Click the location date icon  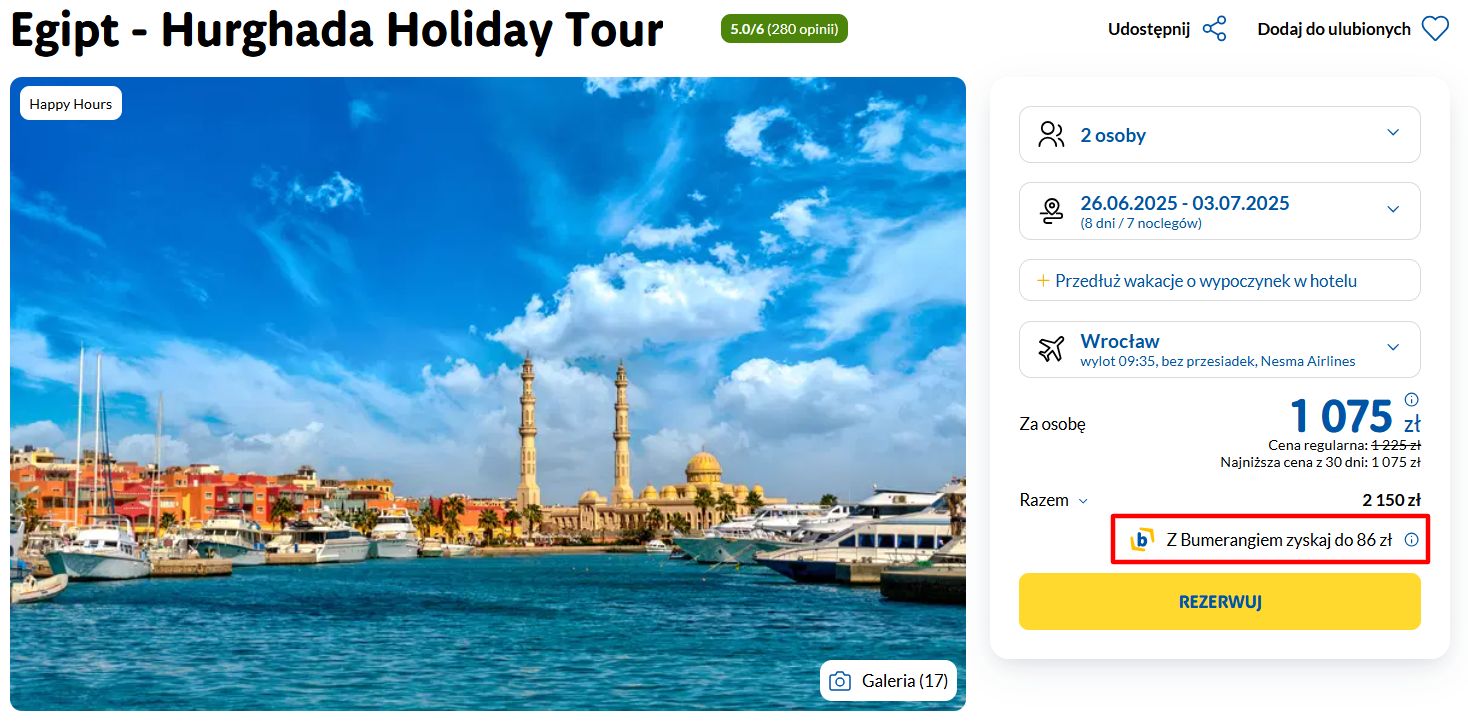point(1051,210)
